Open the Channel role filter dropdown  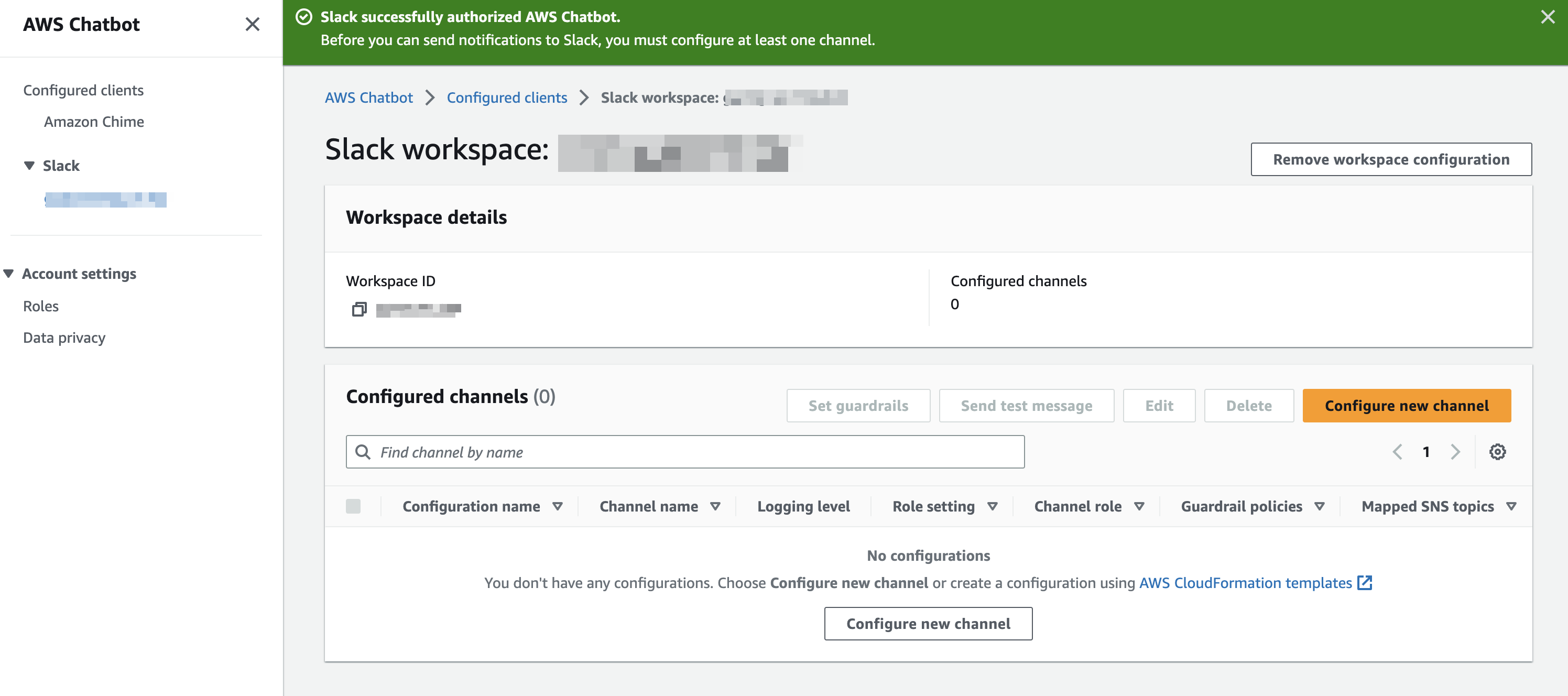pos(1141,506)
